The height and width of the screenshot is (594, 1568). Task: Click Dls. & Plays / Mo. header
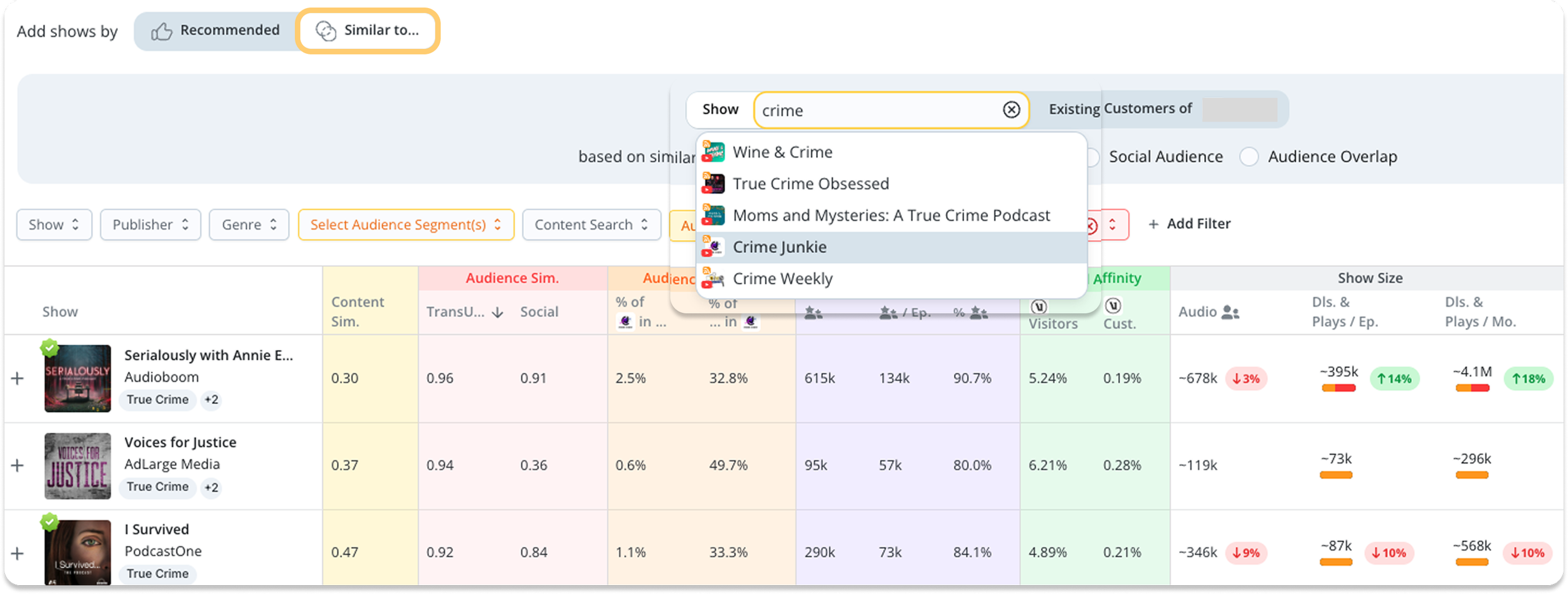coord(1480,312)
